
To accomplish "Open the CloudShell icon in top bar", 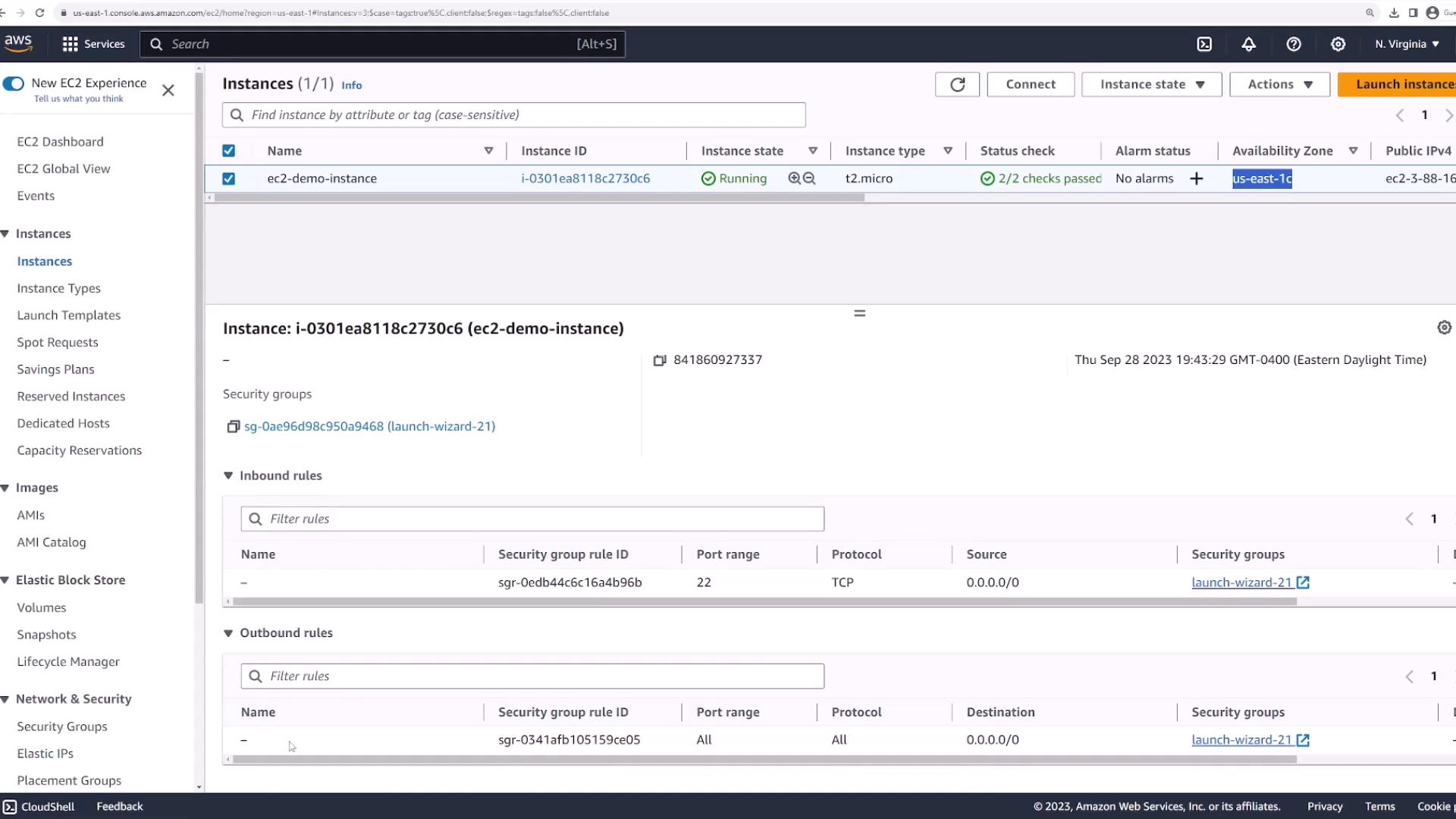I will 1204,44.
